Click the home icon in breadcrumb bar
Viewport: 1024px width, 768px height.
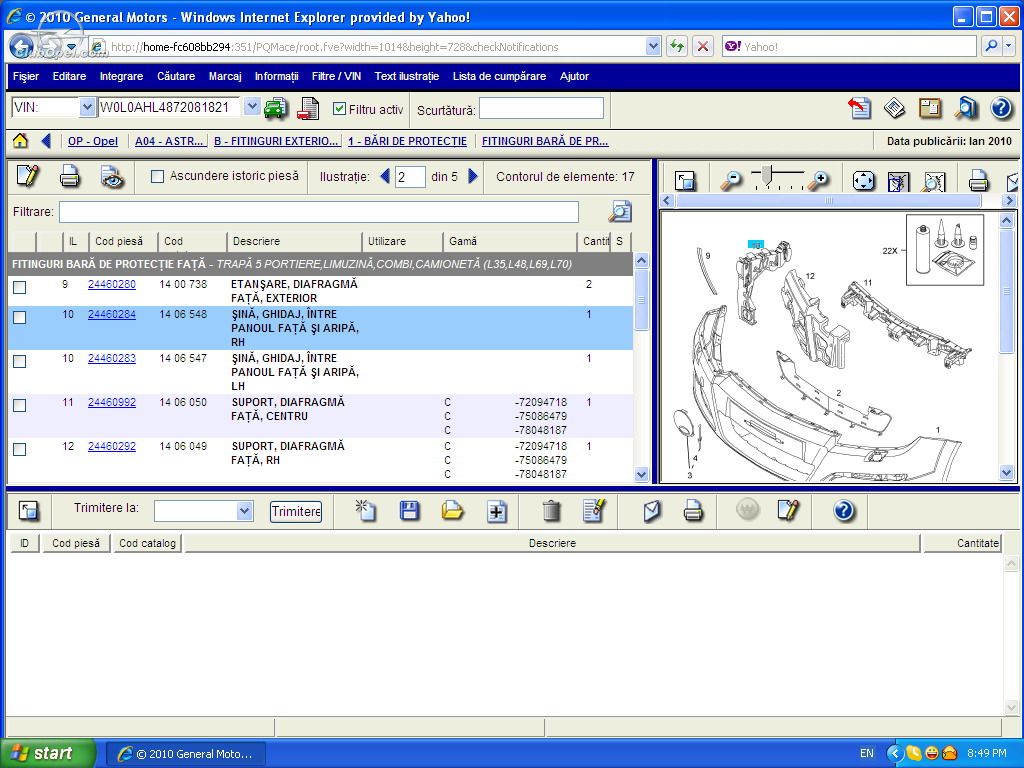tap(20, 140)
